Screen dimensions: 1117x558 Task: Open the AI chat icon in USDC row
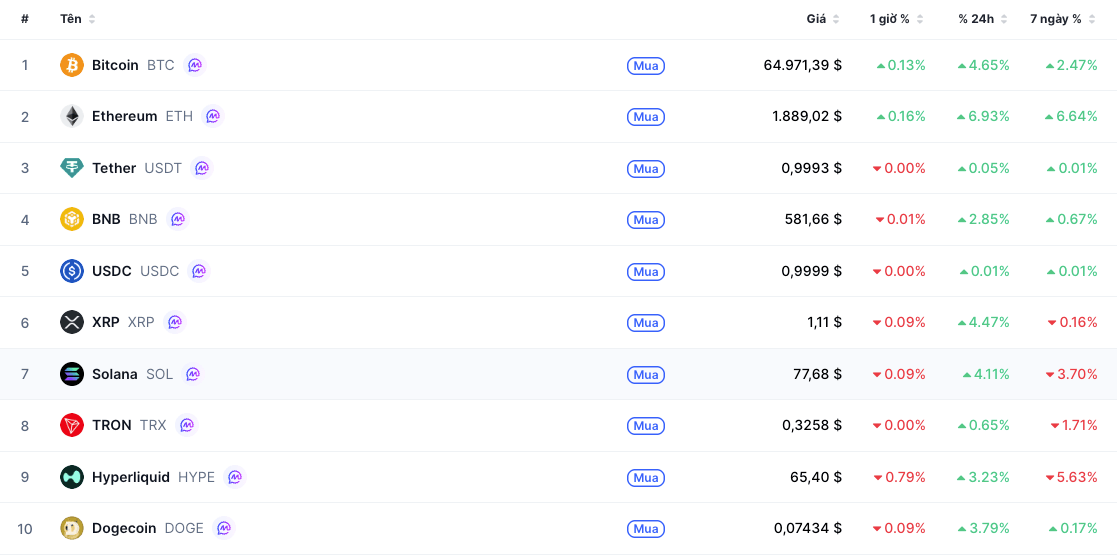(199, 271)
